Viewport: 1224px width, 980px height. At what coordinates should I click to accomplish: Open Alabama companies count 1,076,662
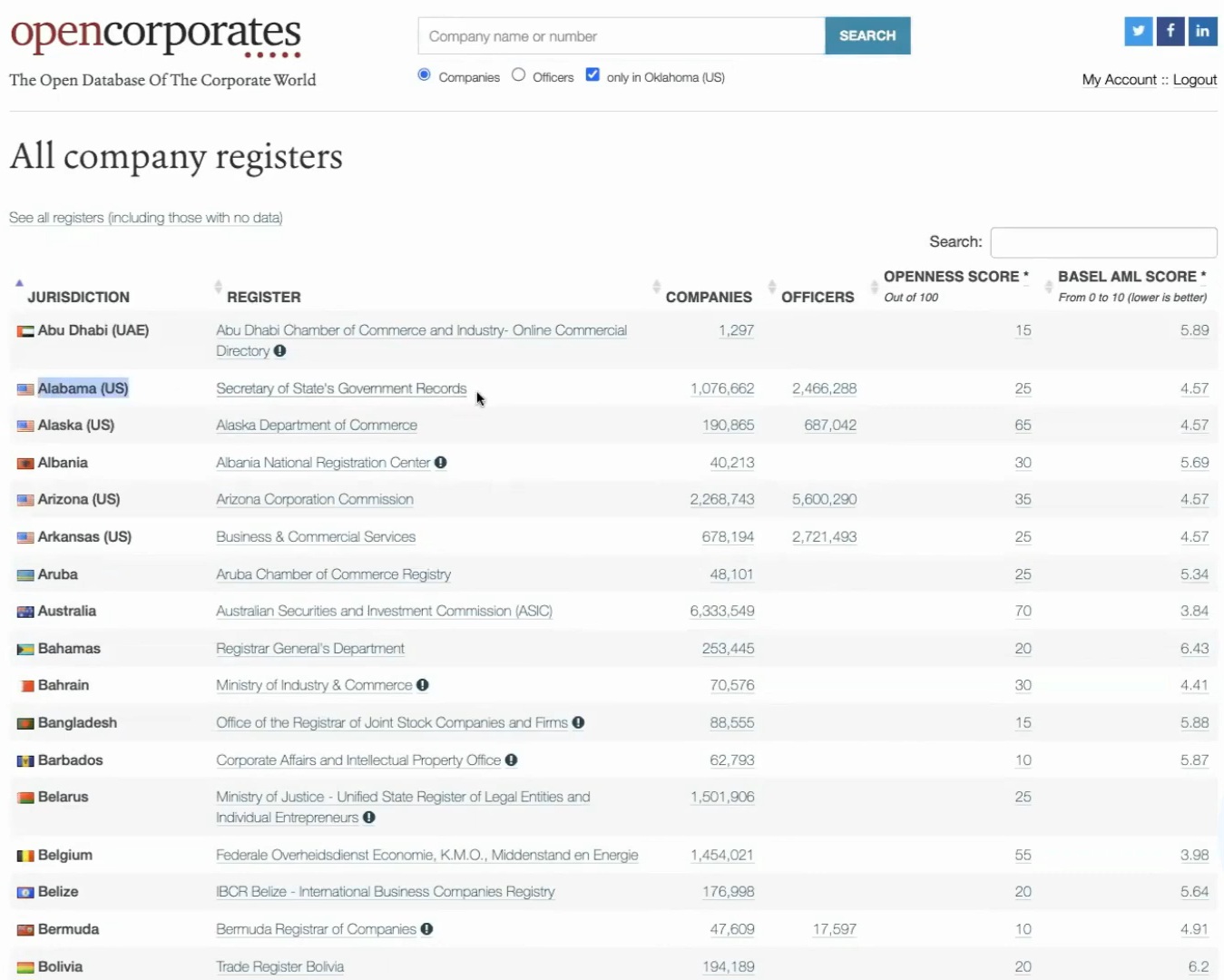coord(722,388)
